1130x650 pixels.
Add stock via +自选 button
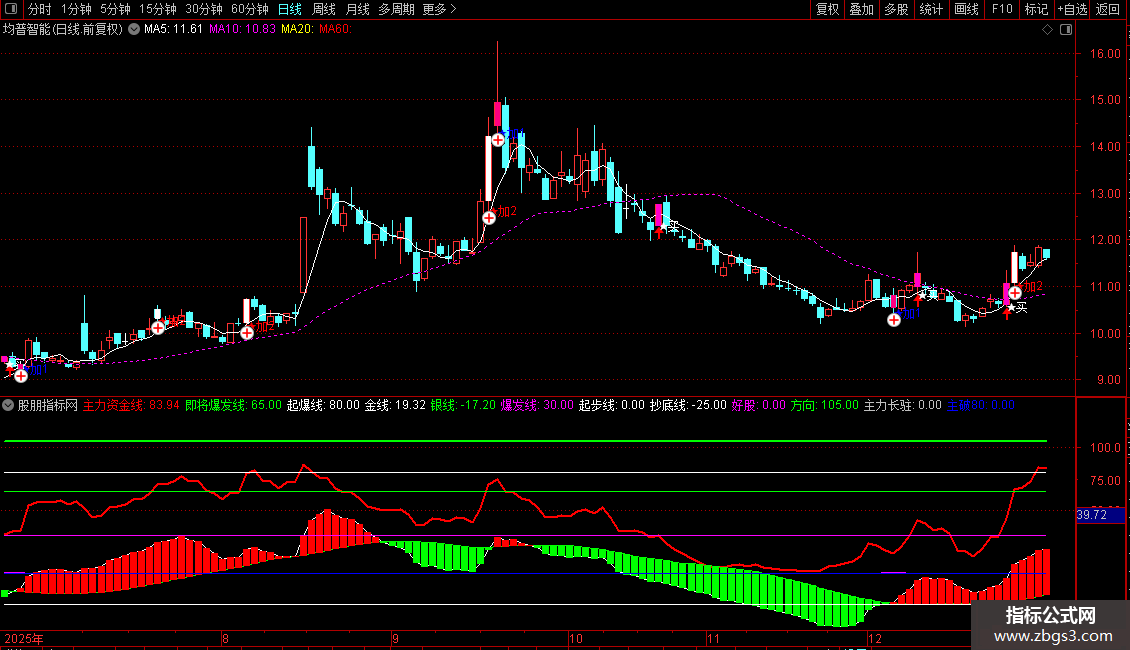pos(1070,10)
